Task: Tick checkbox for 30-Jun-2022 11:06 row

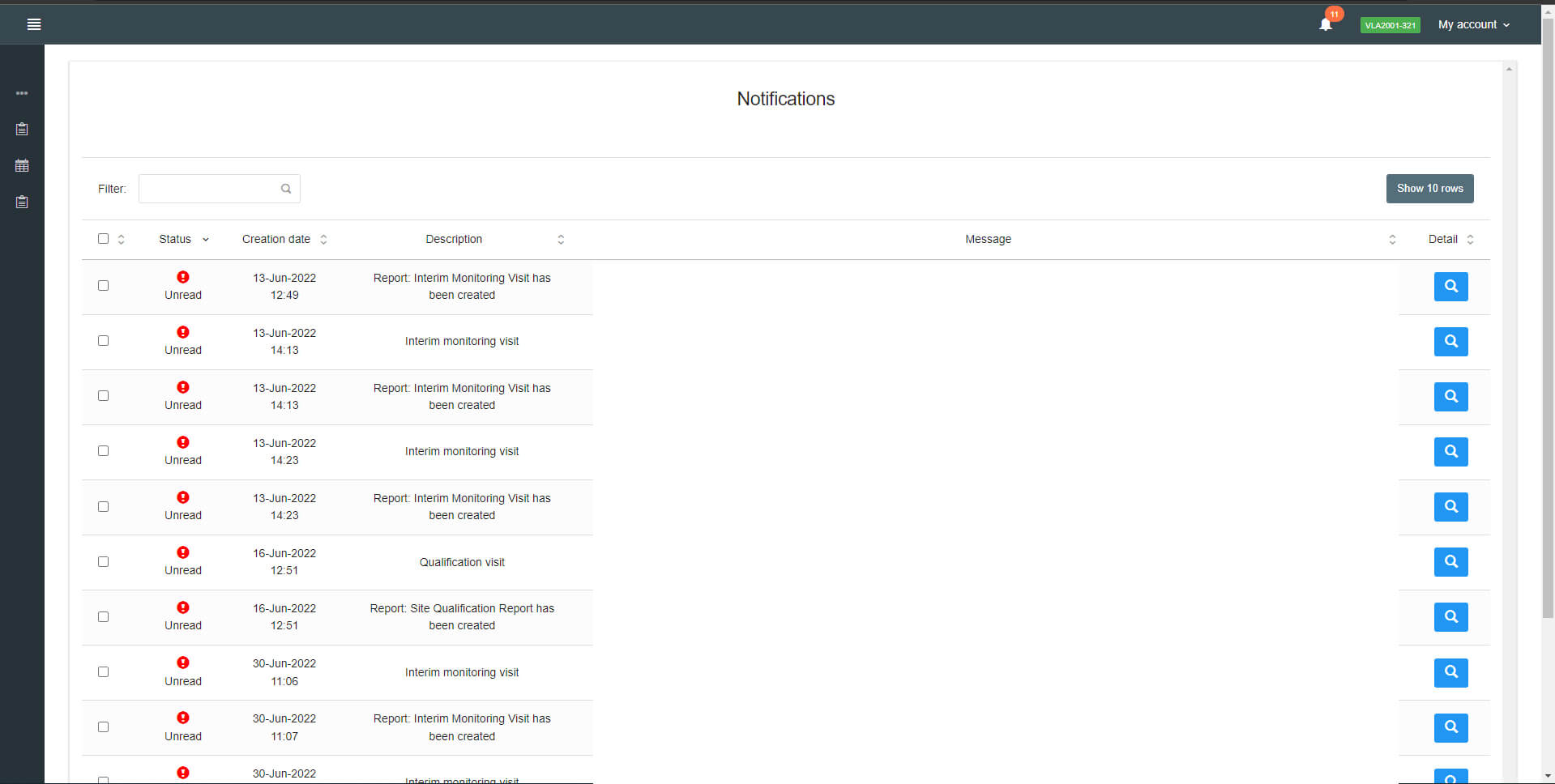Action: [x=103, y=671]
